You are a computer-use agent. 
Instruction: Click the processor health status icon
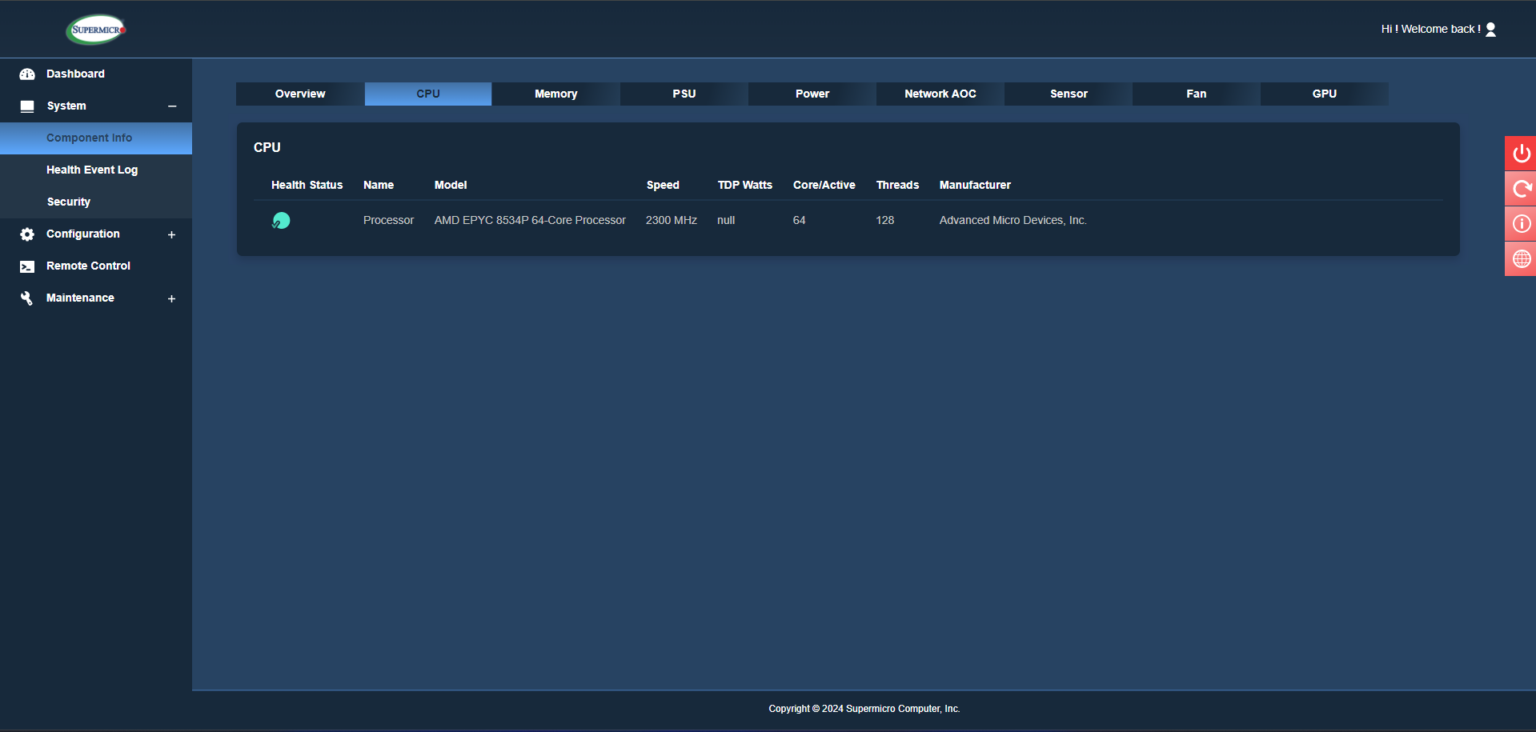tap(281, 220)
